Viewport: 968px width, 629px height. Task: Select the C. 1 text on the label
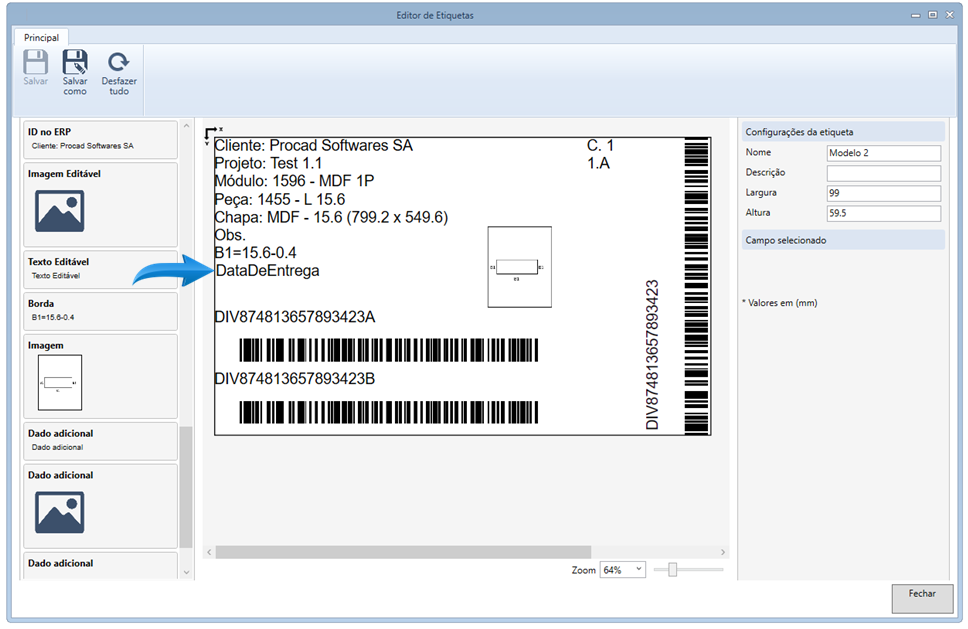(600, 146)
